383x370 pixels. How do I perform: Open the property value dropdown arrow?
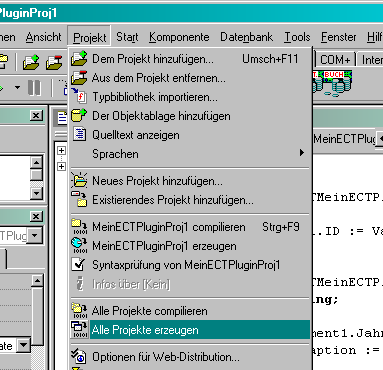(23, 346)
